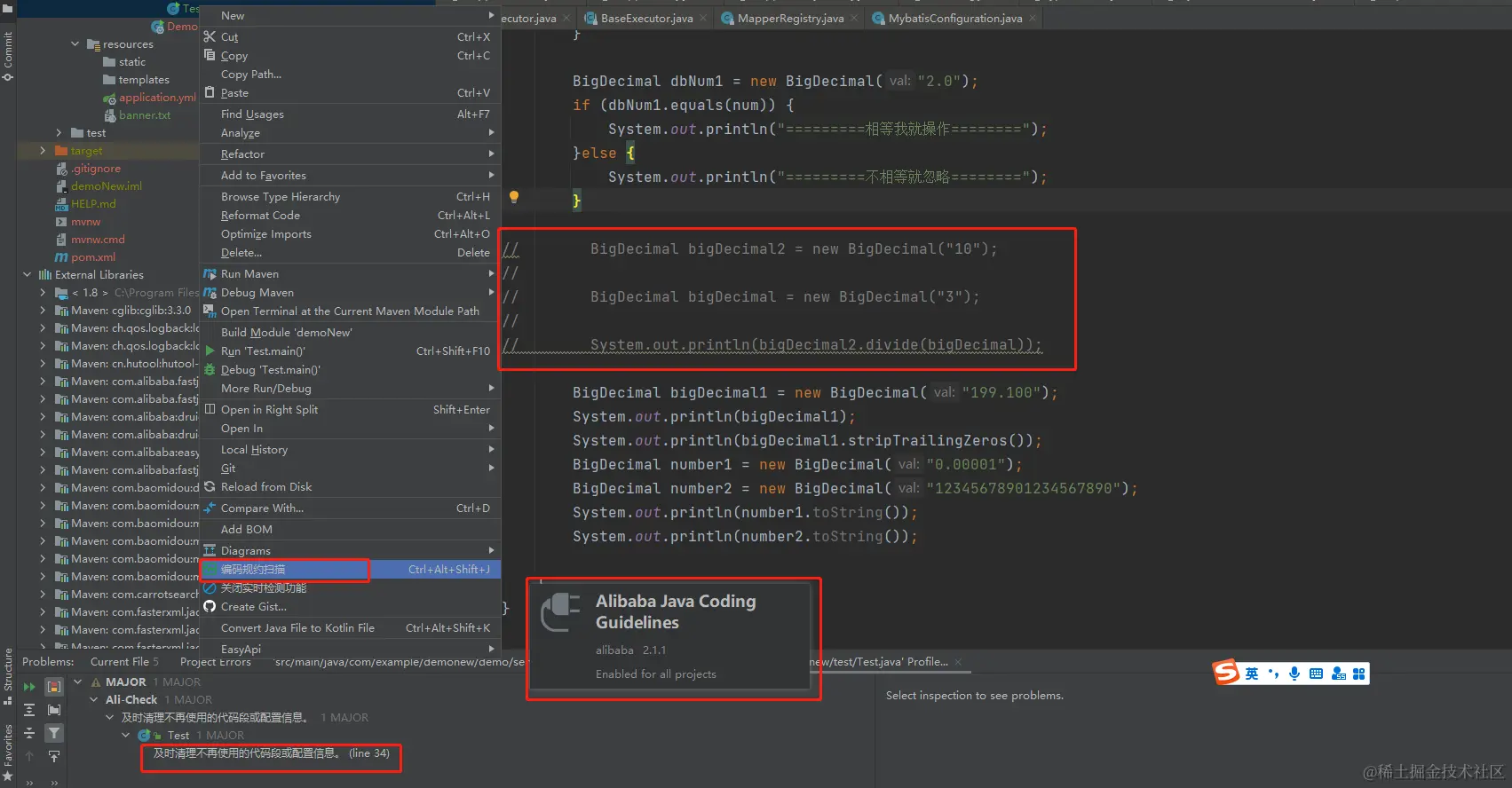
Task: Choose Optimize Imports menu entry
Action: tap(350, 234)
